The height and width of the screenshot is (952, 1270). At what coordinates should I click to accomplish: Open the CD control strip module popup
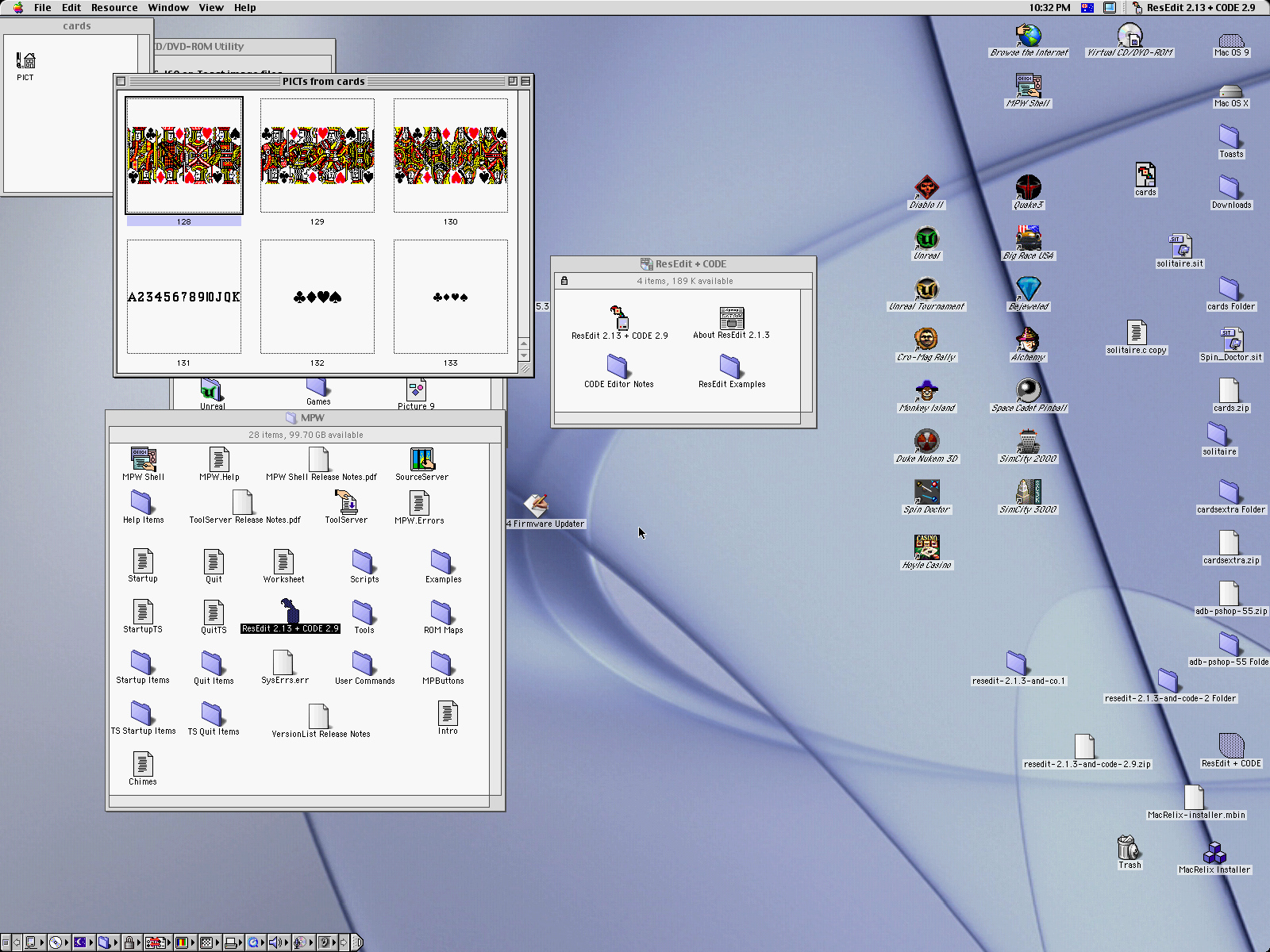click(x=59, y=942)
